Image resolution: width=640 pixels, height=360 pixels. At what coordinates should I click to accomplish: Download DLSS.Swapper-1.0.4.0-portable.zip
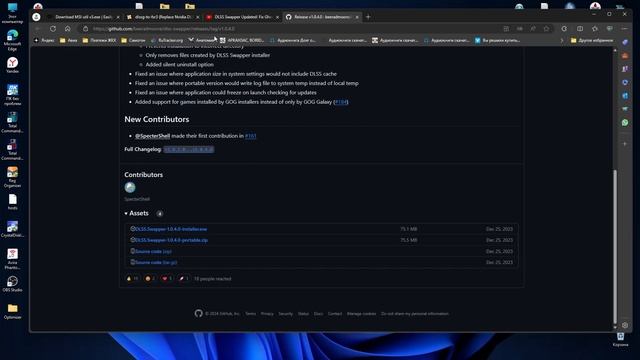point(171,240)
